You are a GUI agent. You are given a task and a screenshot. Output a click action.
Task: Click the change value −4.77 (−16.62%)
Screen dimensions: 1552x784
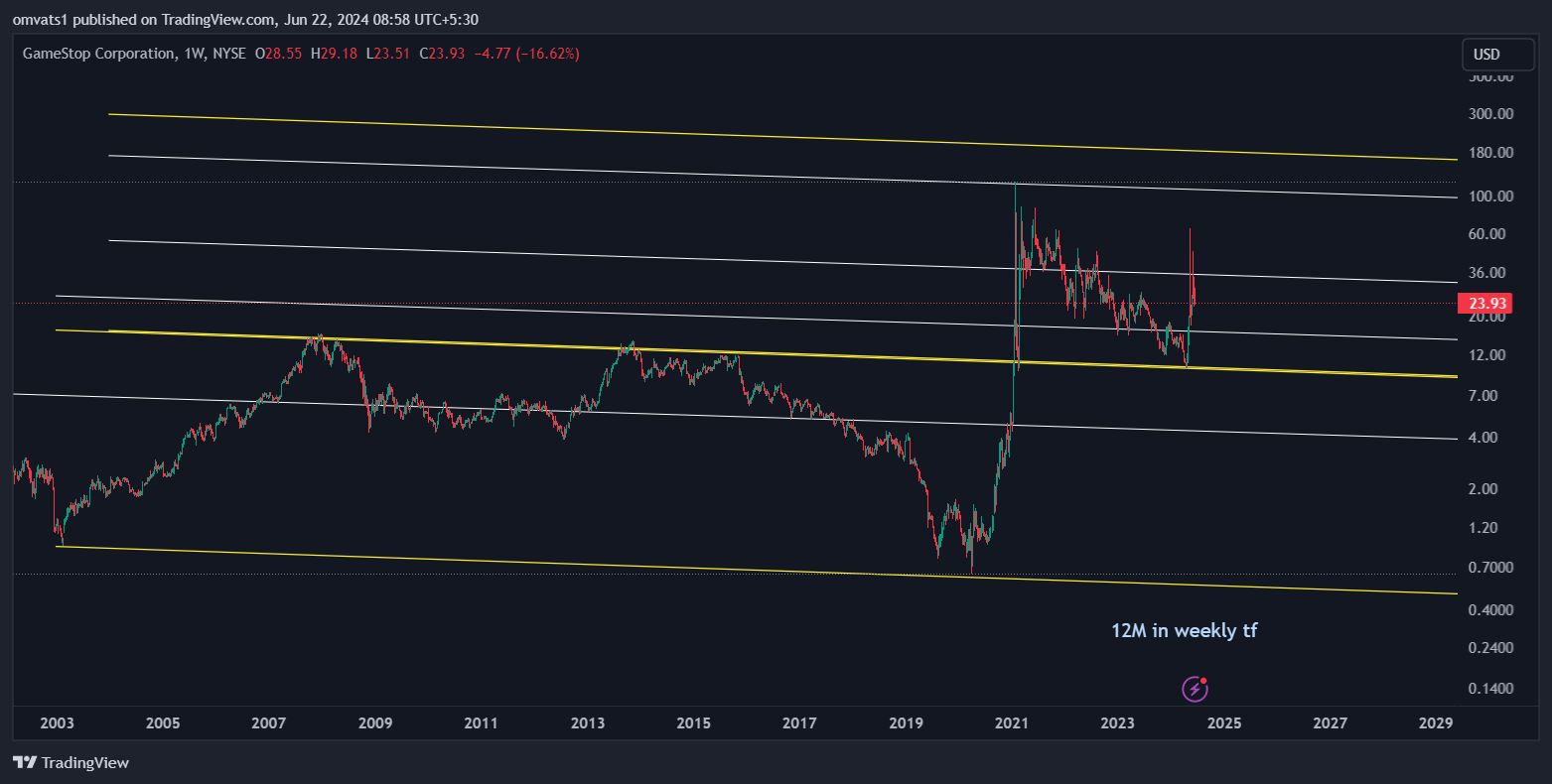pos(527,54)
